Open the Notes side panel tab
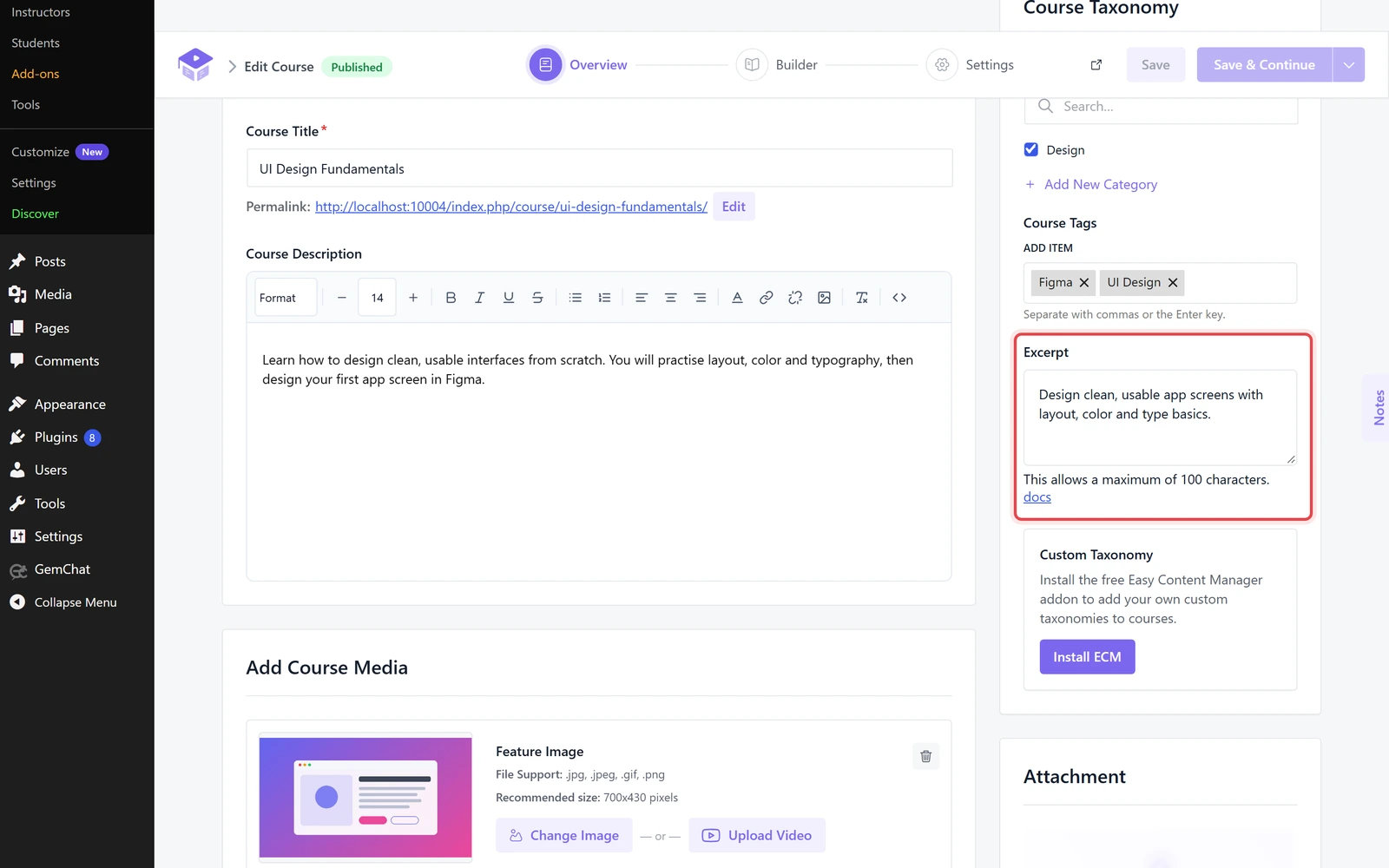 (x=1378, y=408)
